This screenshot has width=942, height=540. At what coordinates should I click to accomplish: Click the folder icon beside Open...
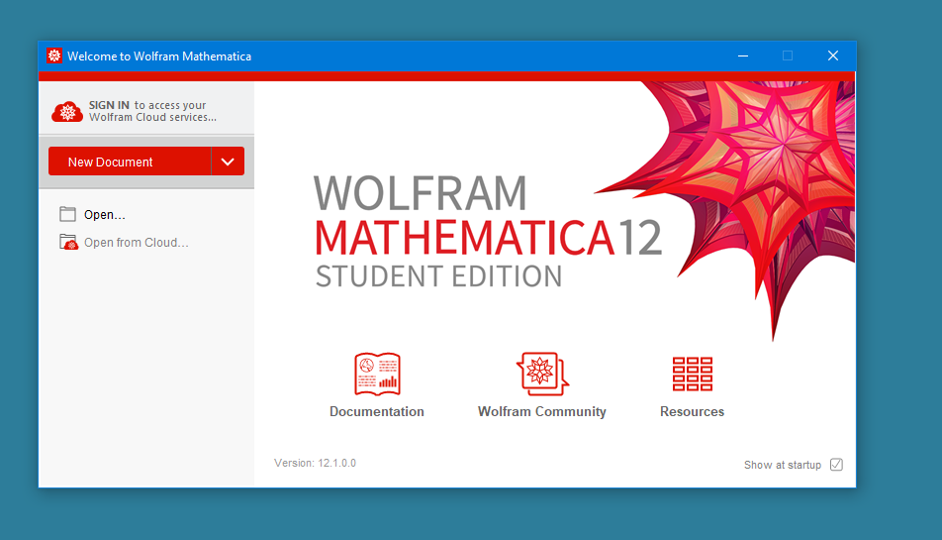67,214
